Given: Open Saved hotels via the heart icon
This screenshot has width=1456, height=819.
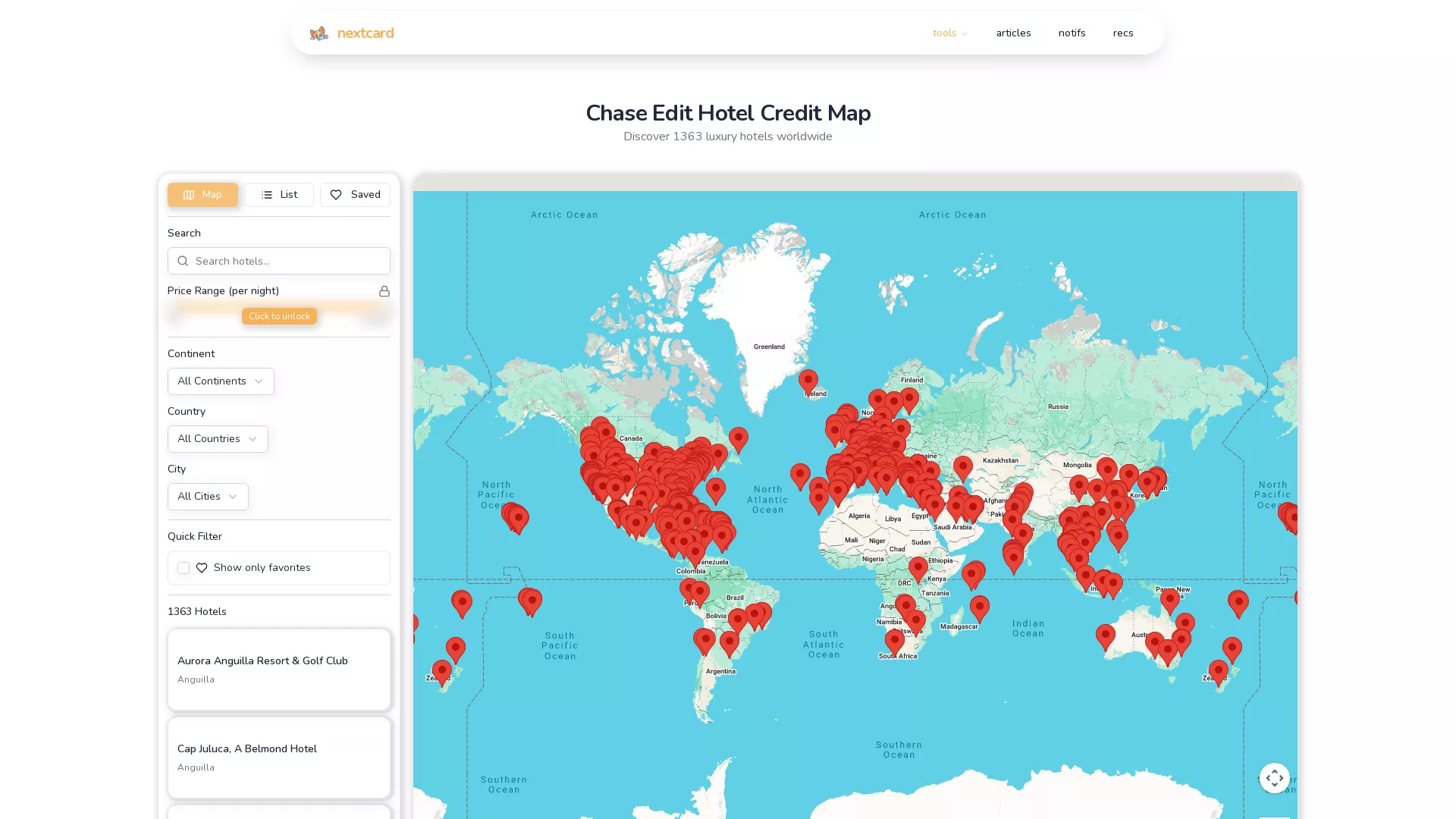Looking at the screenshot, I should tap(336, 195).
